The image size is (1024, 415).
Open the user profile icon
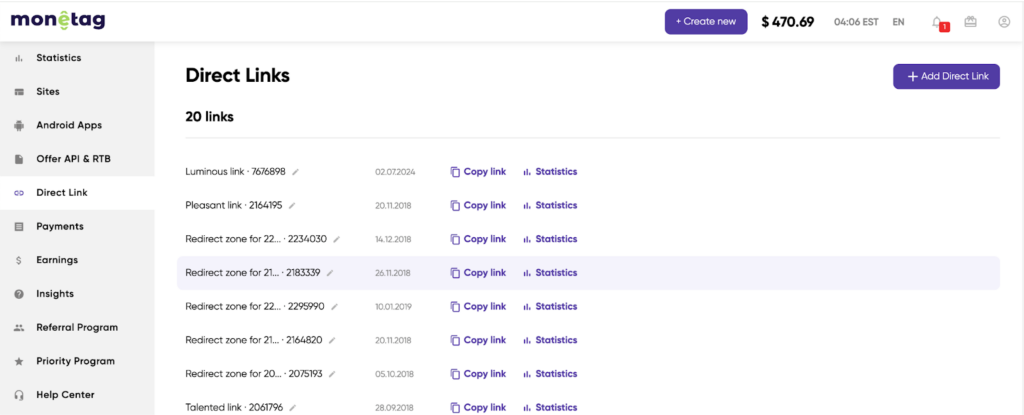1004,22
